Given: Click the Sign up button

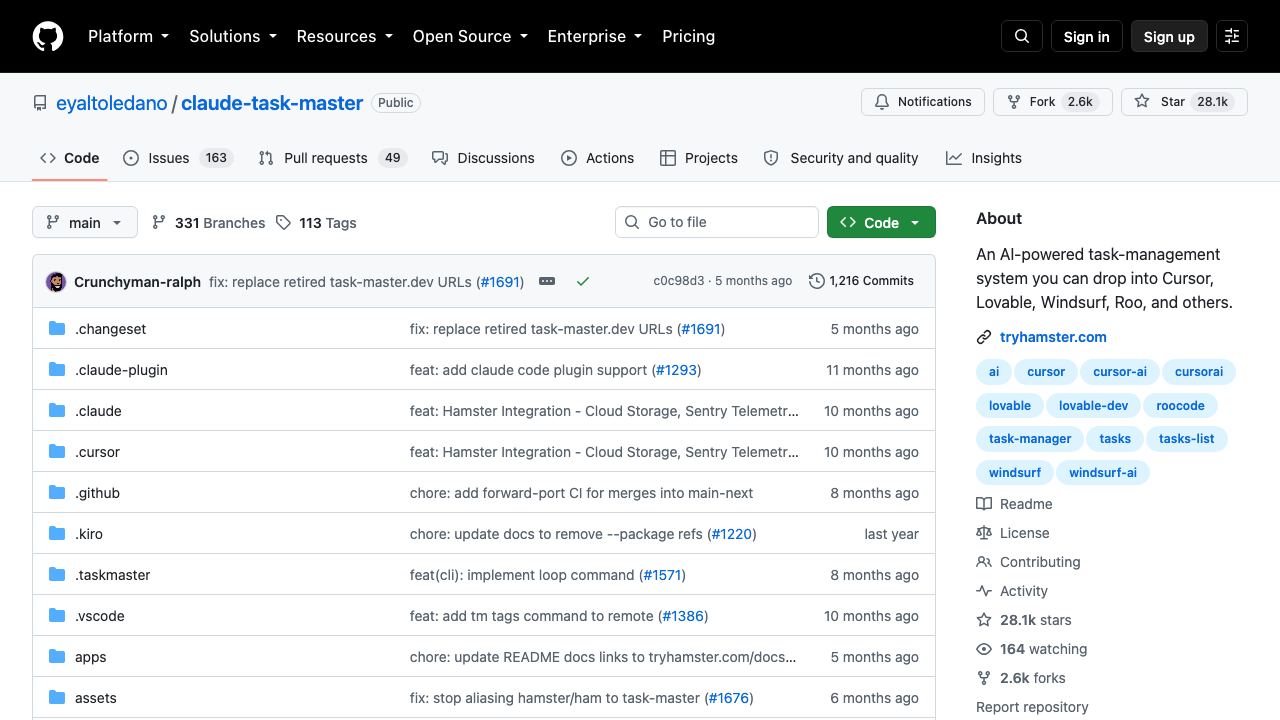Looking at the screenshot, I should 1169,36.
